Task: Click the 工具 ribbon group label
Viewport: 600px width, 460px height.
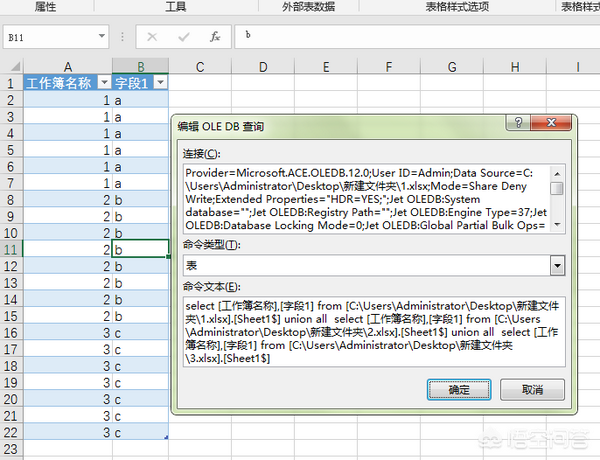Action: [x=176, y=7]
